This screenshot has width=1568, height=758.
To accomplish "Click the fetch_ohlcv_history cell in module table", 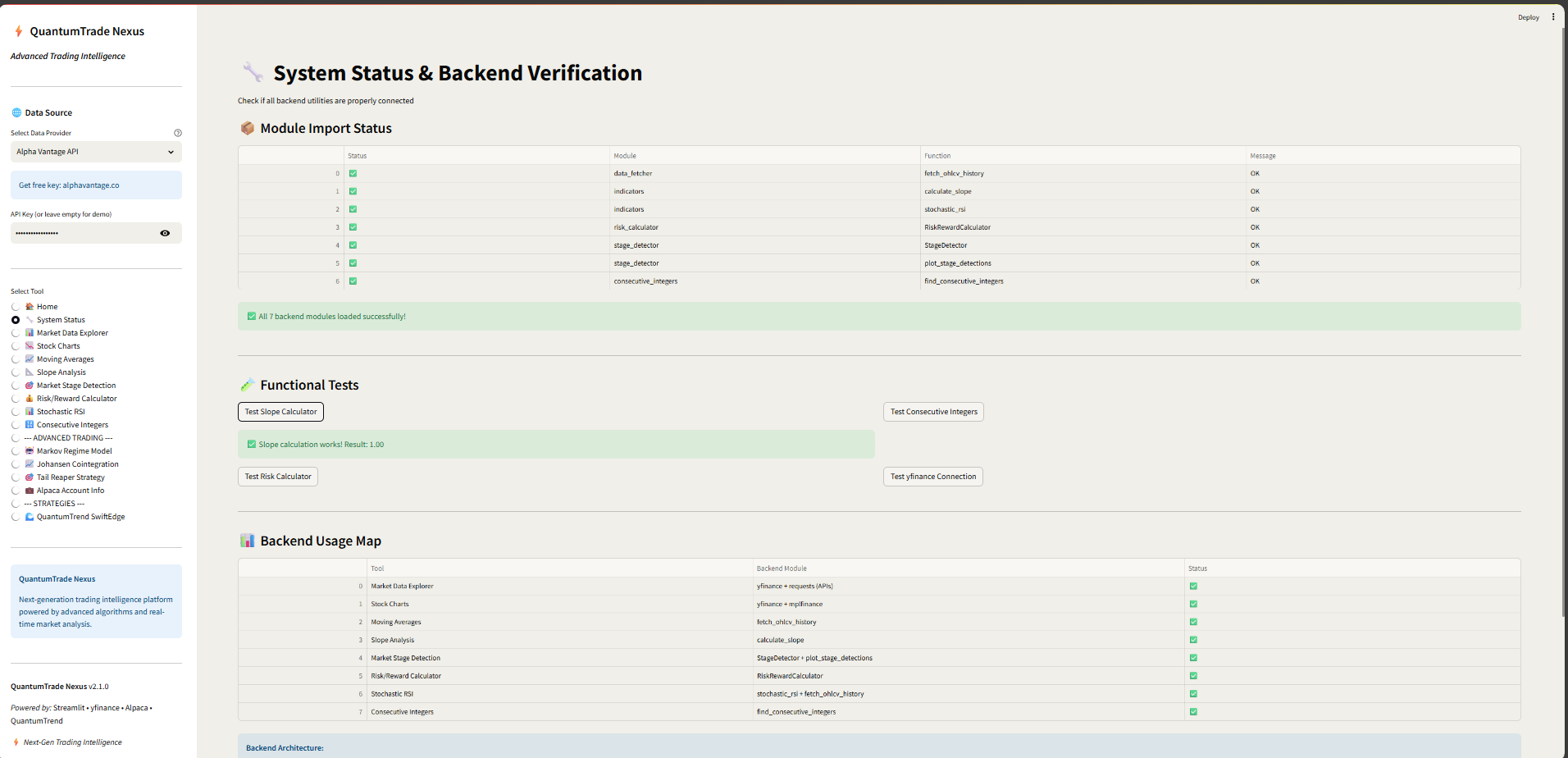I will (x=1083, y=173).
